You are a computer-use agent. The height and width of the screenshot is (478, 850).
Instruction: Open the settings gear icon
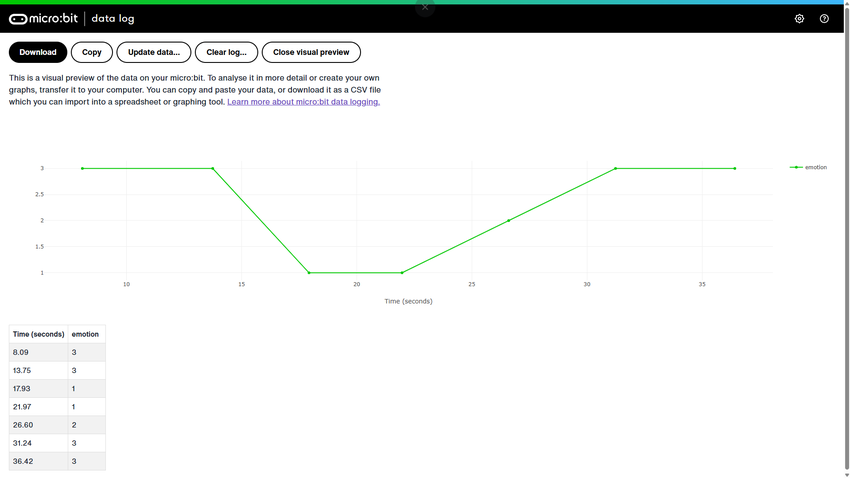pos(799,18)
